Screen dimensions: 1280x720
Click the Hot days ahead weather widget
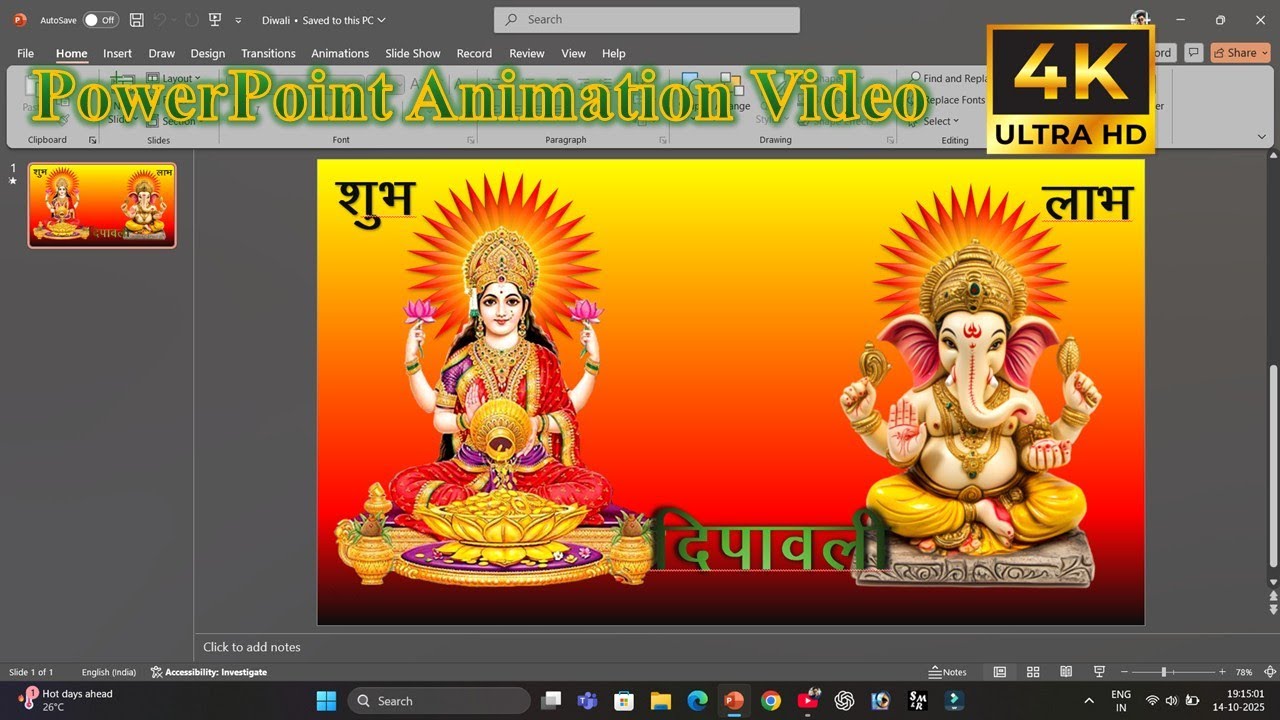coord(66,700)
